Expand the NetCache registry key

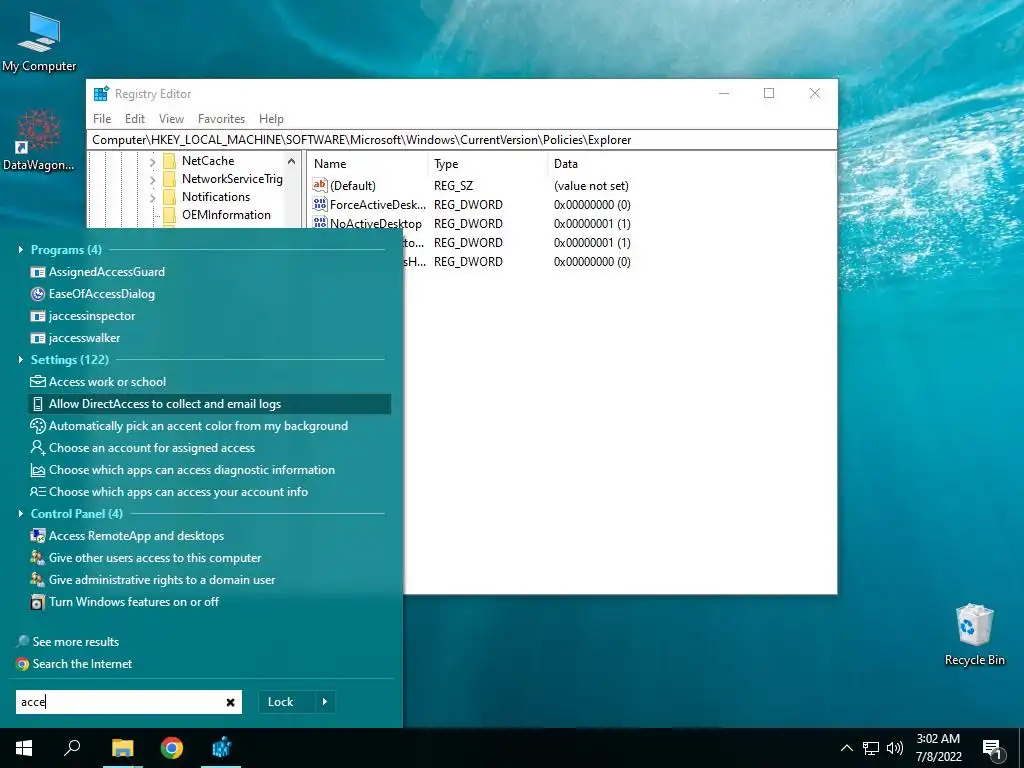(152, 161)
